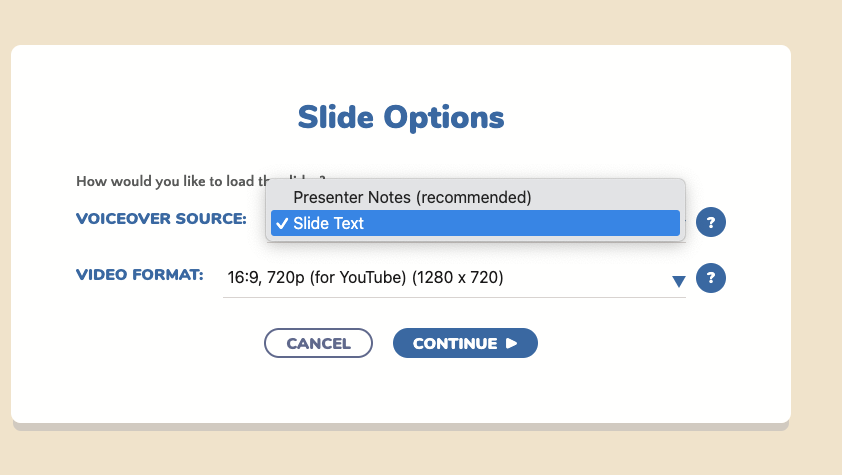
Task: Click the dialog's bottom shadow edge
Action: point(400,427)
